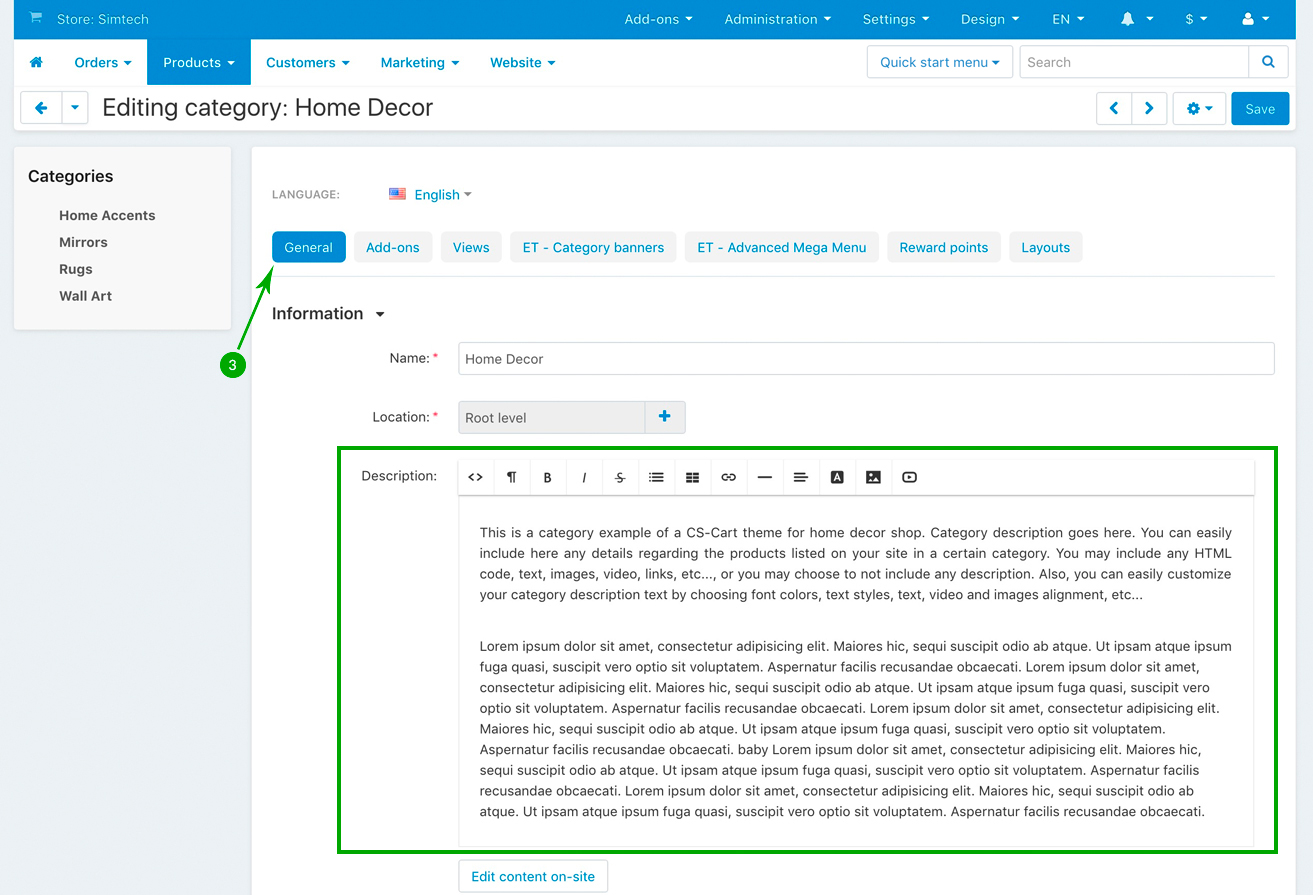
Task: Insert a table in the description editor
Action: (x=692, y=477)
